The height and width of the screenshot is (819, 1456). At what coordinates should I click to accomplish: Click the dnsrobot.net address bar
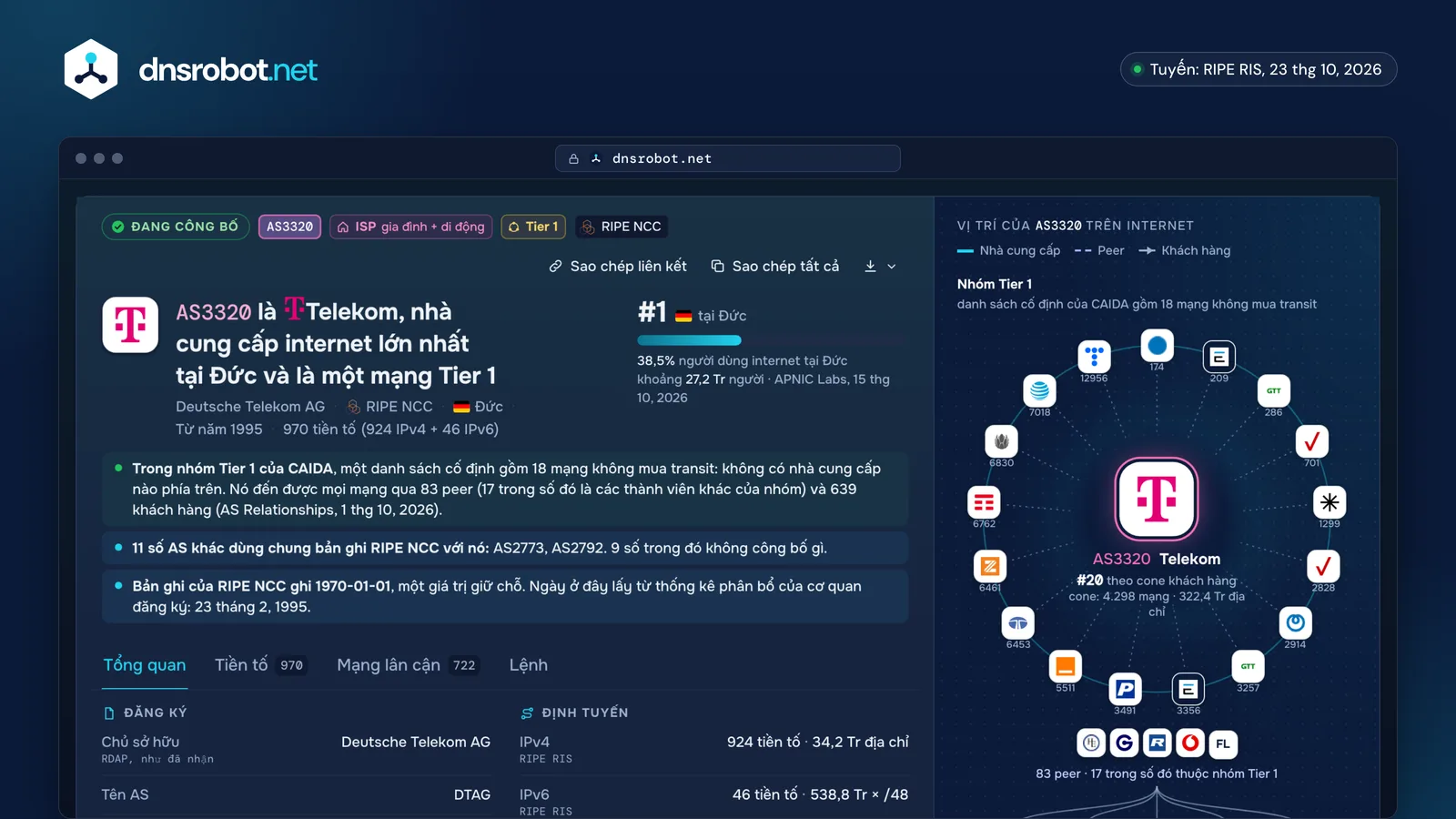pyautogui.click(x=728, y=158)
